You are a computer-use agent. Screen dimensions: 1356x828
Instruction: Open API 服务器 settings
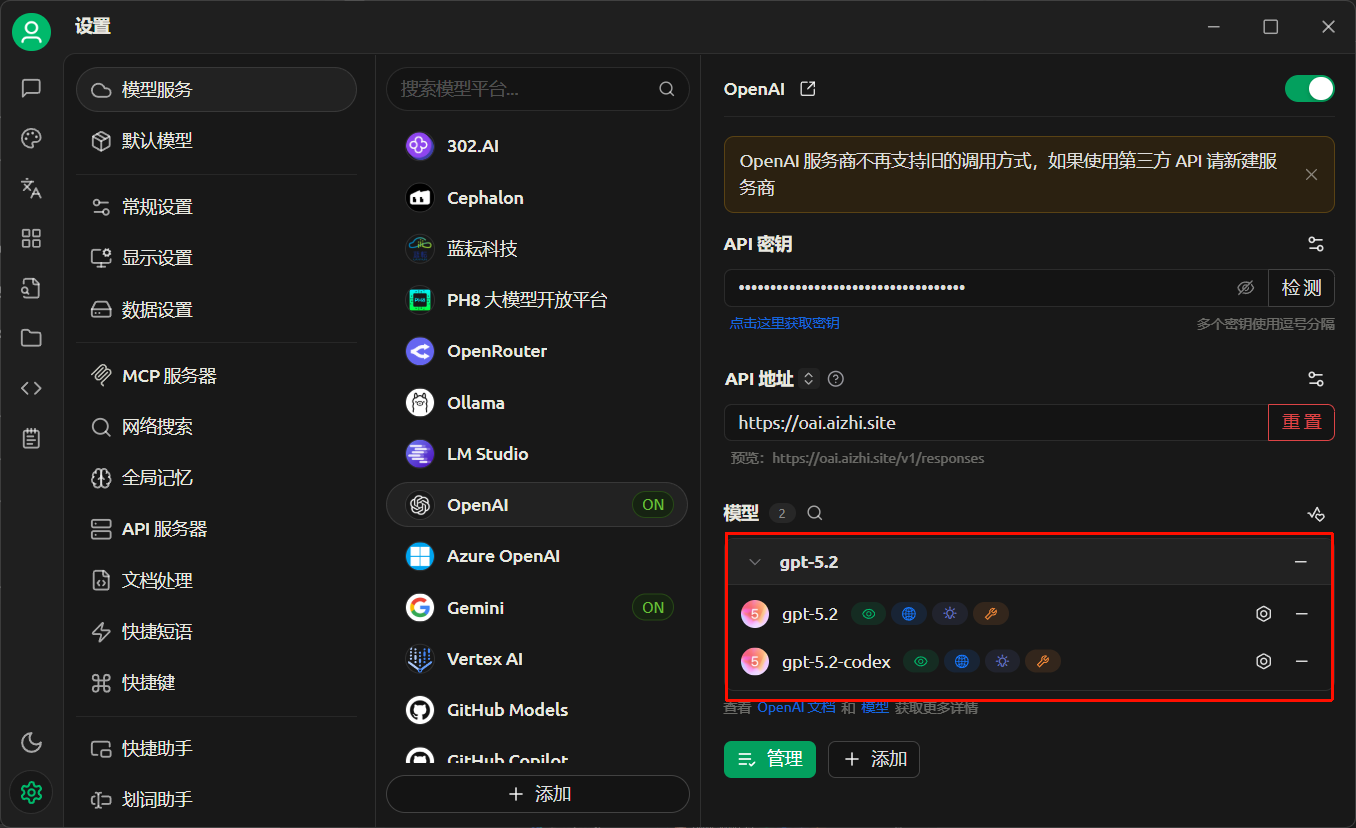point(216,529)
